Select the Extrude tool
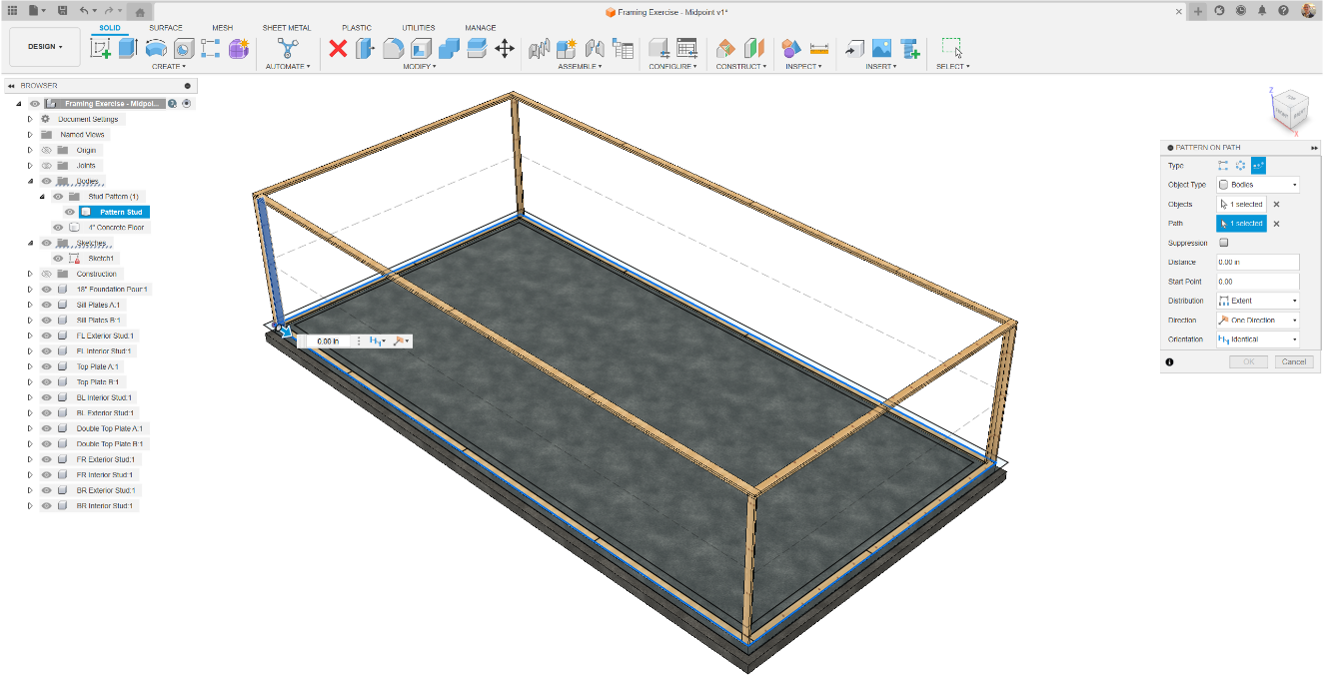Screen dimensions: 1326x681 [x=127, y=47]
